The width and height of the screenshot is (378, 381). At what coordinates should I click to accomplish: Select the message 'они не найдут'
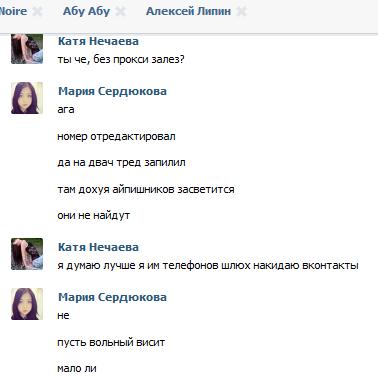point(94,216)
